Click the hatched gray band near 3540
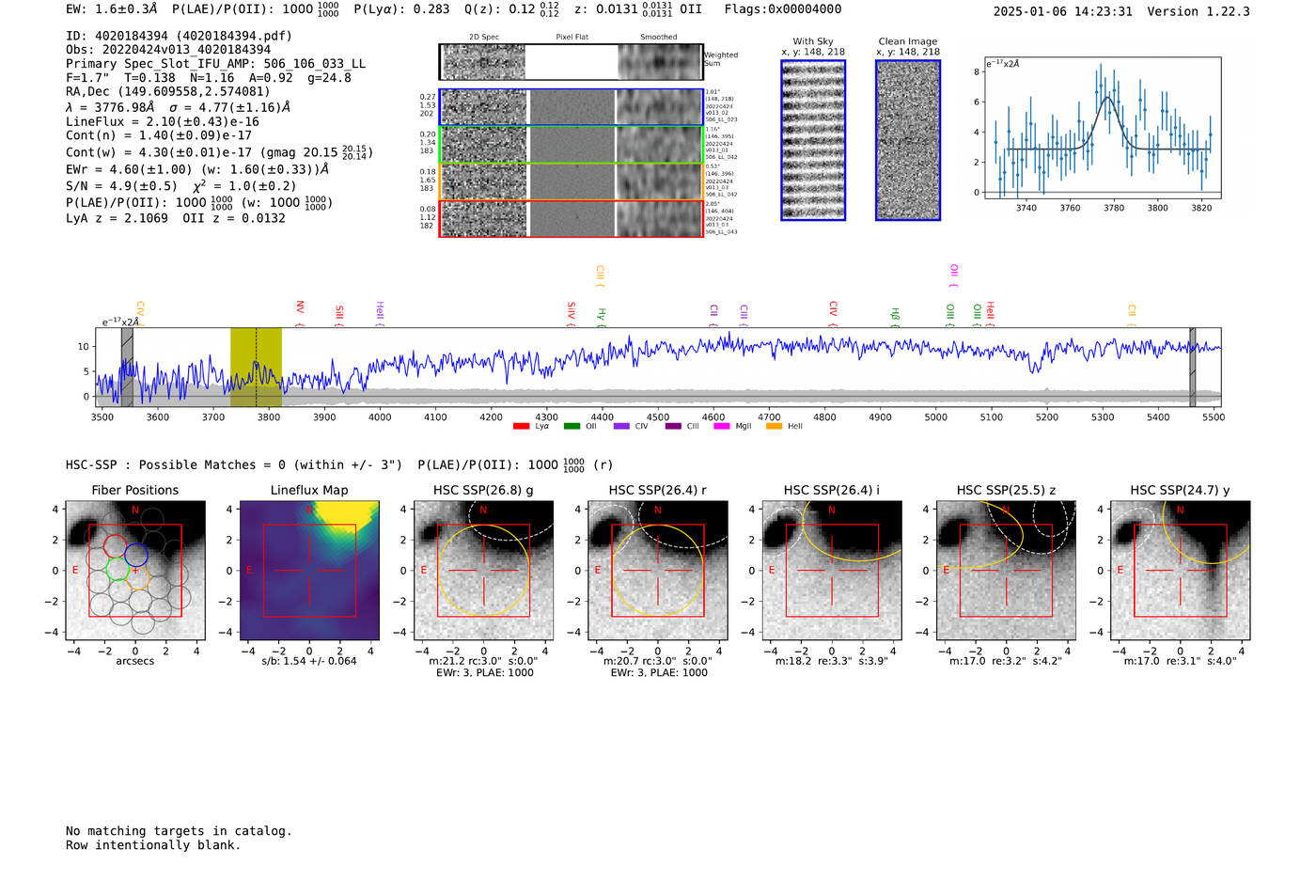The image size is (1316, 896). tap(127, 368)
